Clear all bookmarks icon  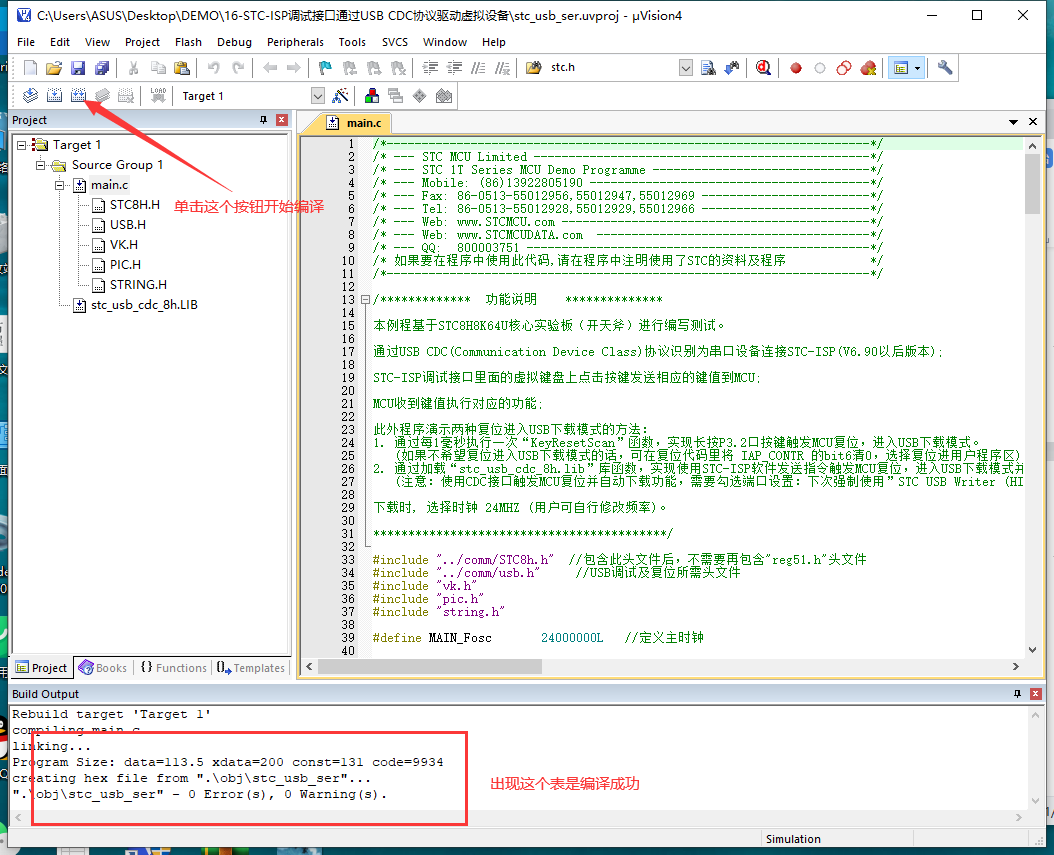[399, 68]
